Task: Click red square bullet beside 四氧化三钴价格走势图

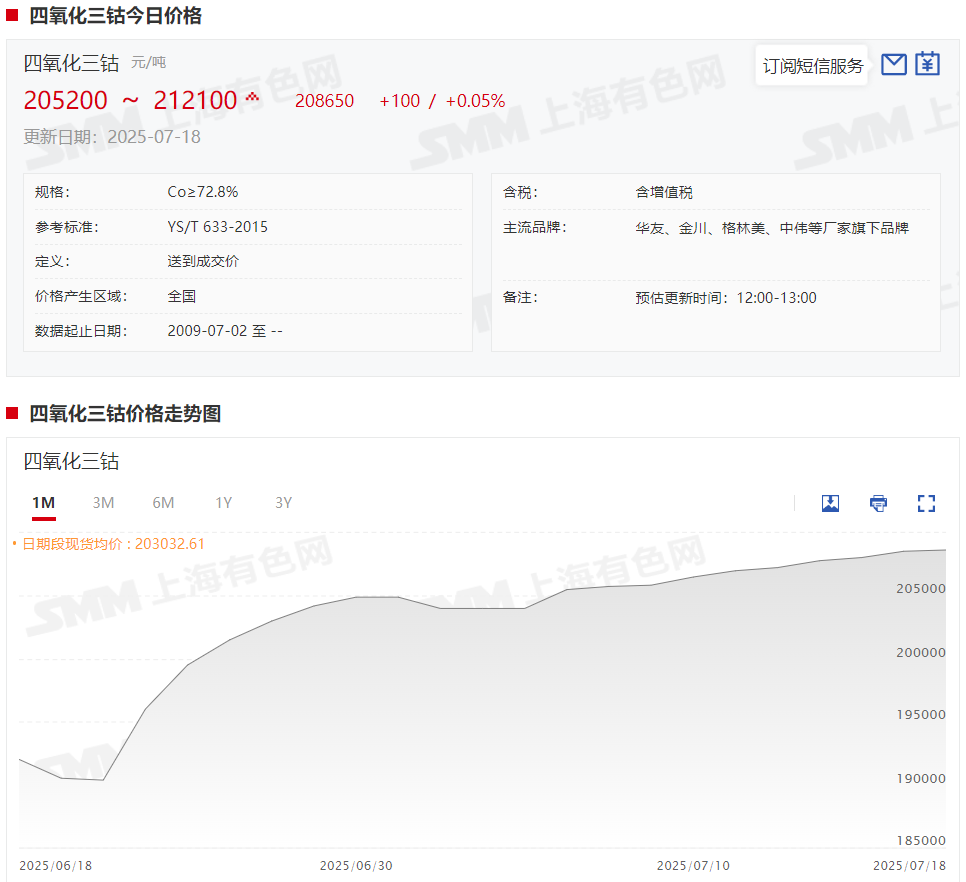Action: click(x=12, y=413)
